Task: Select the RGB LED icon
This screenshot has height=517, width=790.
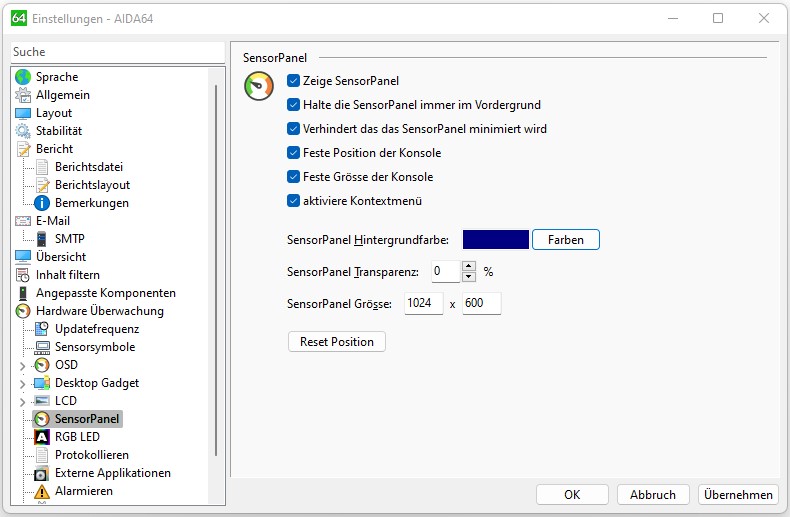Action: coord(42,437)
